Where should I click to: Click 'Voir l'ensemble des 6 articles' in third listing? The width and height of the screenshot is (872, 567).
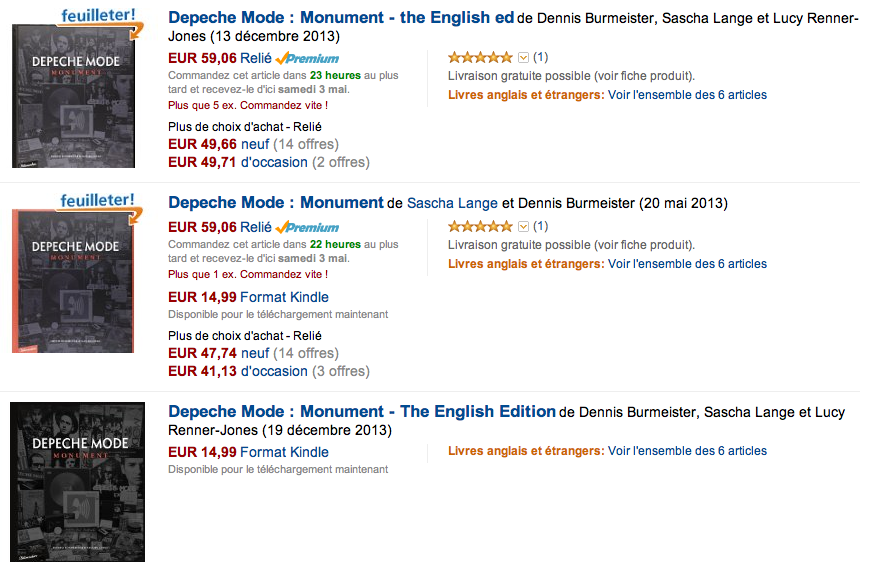(x=687, y=451)
